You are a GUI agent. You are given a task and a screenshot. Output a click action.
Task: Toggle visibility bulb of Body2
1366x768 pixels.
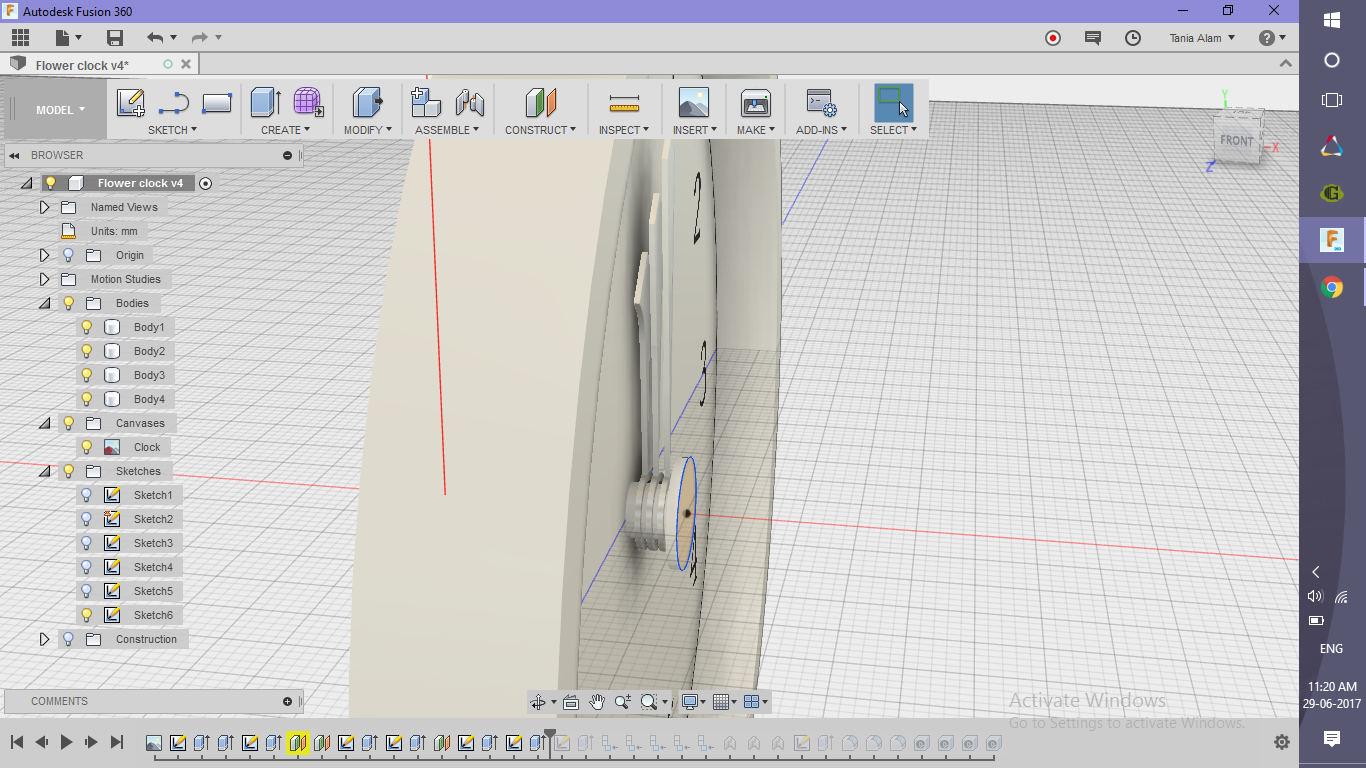[87, 351]
